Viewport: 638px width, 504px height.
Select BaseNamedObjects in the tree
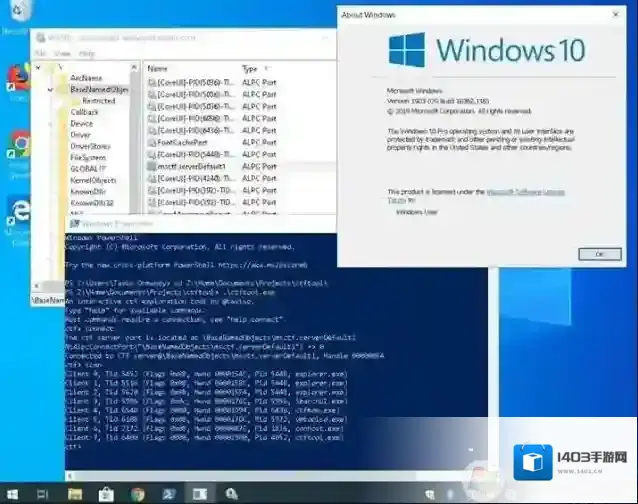(99, 89)
